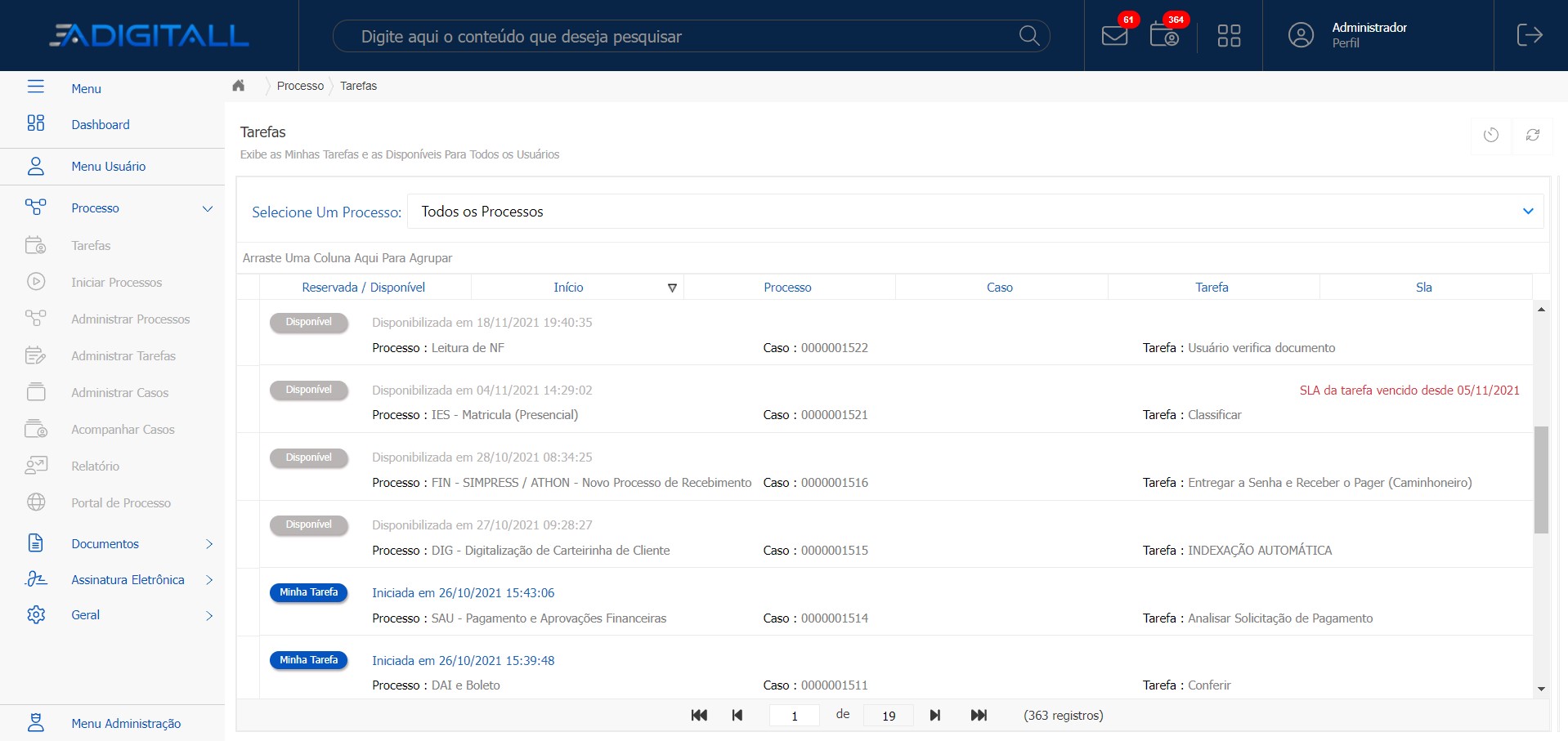Click 'Processo : Leitura de NF' text
The image size is (1568, 741).
tap(438, 348)
